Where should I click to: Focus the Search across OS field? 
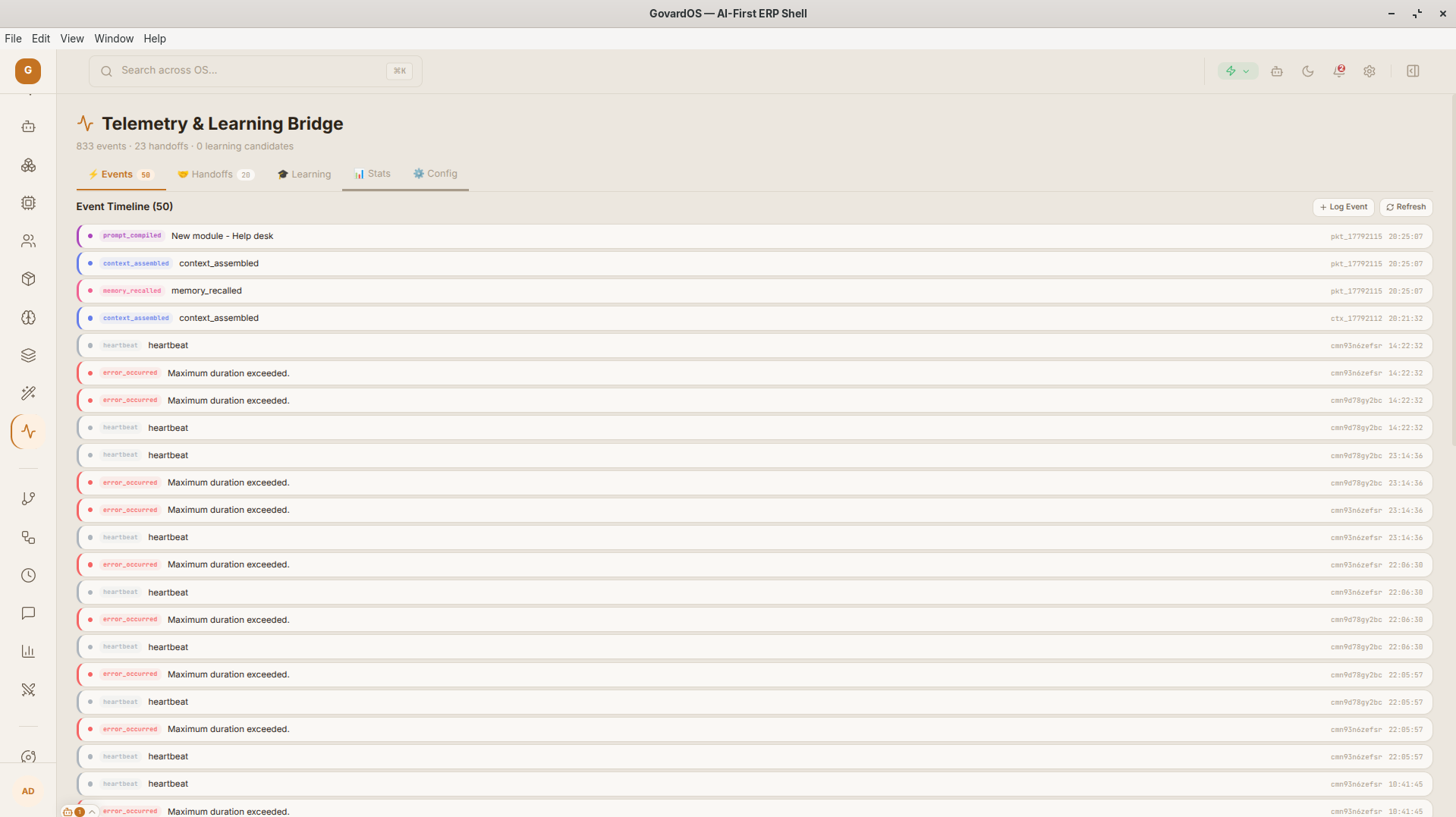pos(256,71)
